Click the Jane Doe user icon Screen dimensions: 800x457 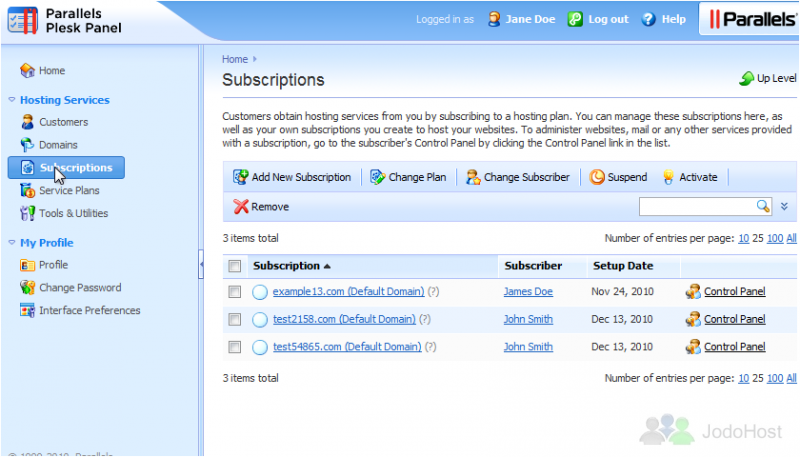tap(494, 19)
